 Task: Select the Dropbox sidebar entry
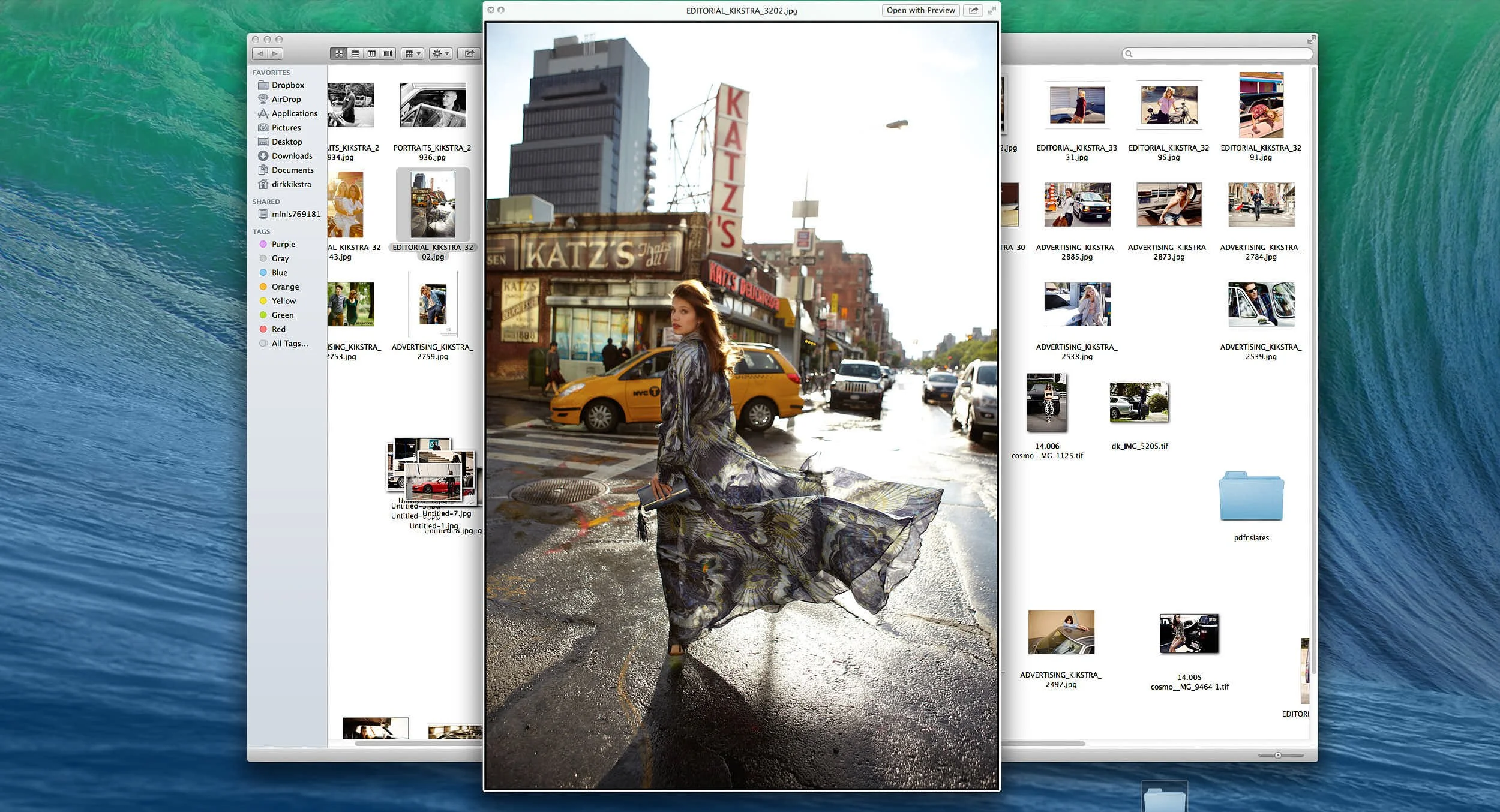pyautogui.click(x=289, y=85)
